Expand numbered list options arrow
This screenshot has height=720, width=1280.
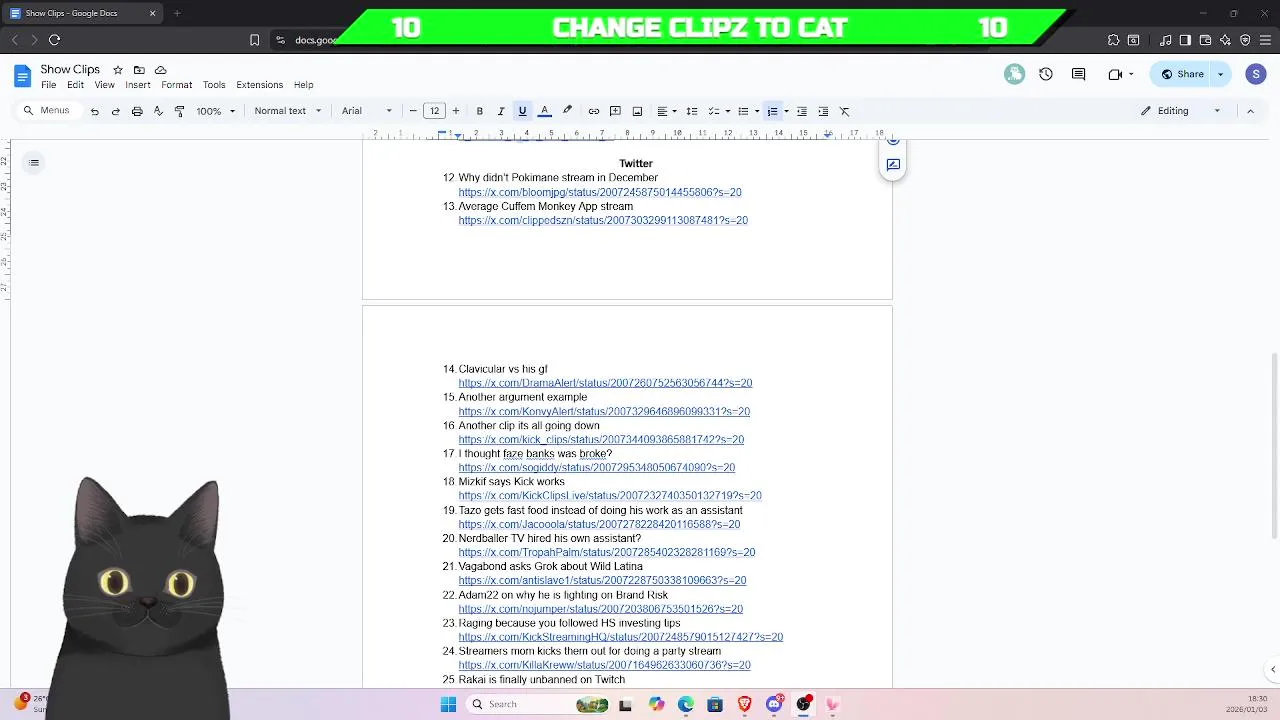786,111
